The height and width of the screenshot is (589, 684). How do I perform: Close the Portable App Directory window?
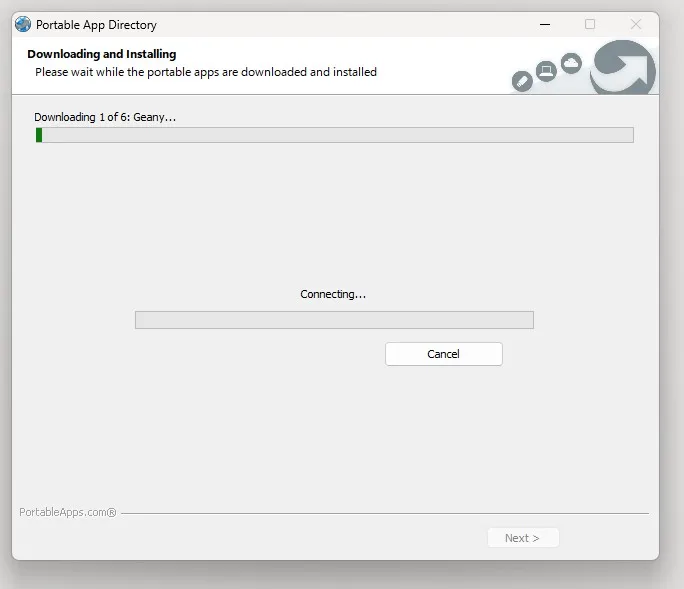pyautogui.click(x=636, y=24)
